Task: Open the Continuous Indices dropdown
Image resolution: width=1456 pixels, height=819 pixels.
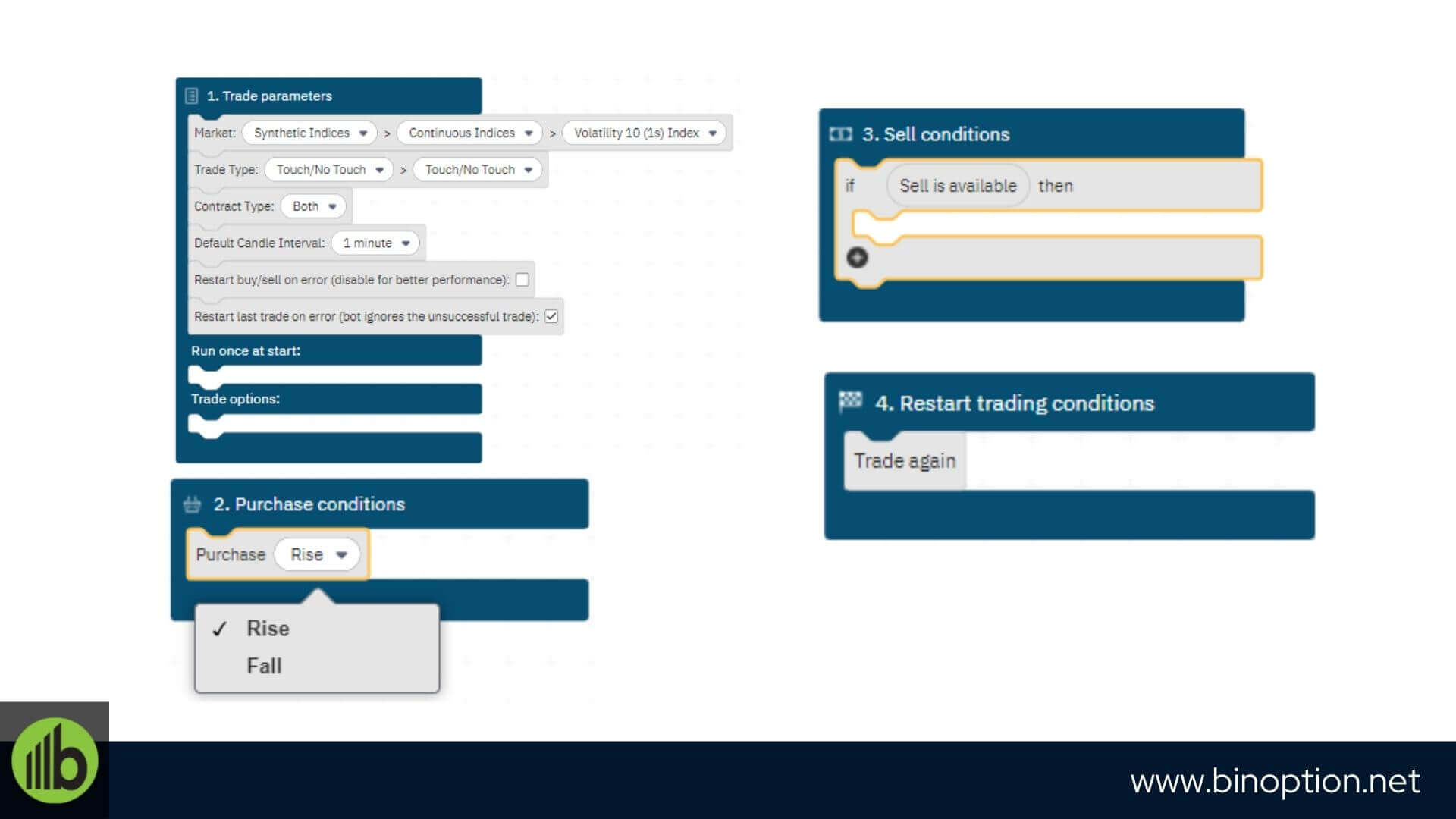Action: point(469,133)
